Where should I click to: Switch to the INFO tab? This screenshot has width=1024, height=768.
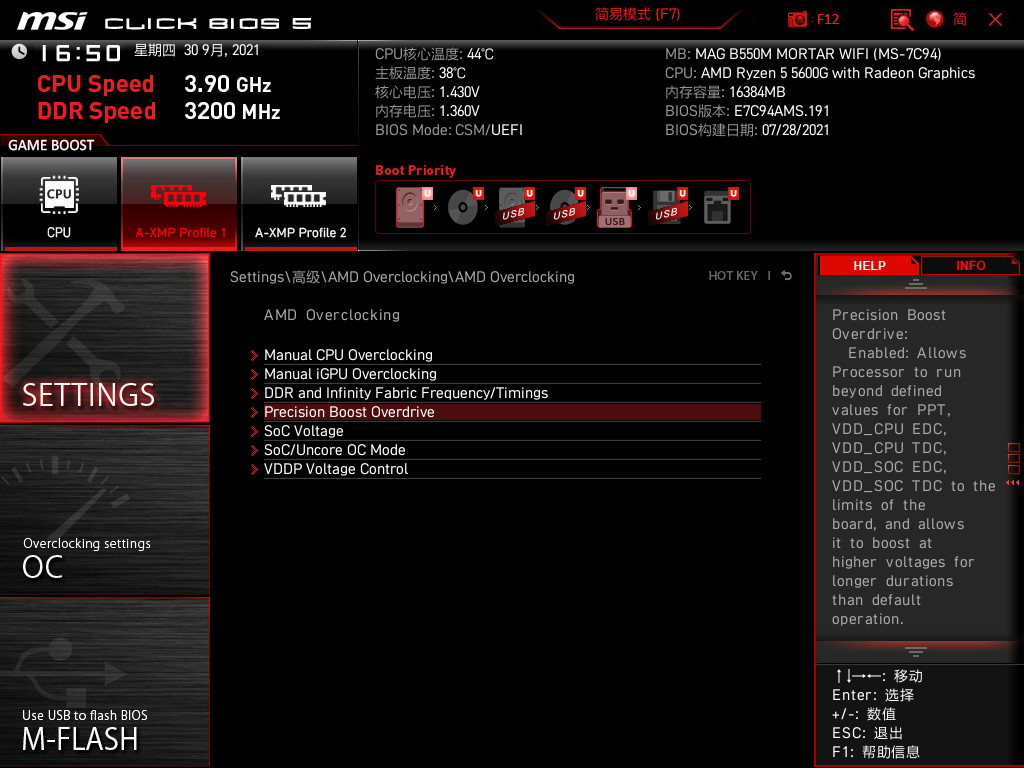[970, 265]
